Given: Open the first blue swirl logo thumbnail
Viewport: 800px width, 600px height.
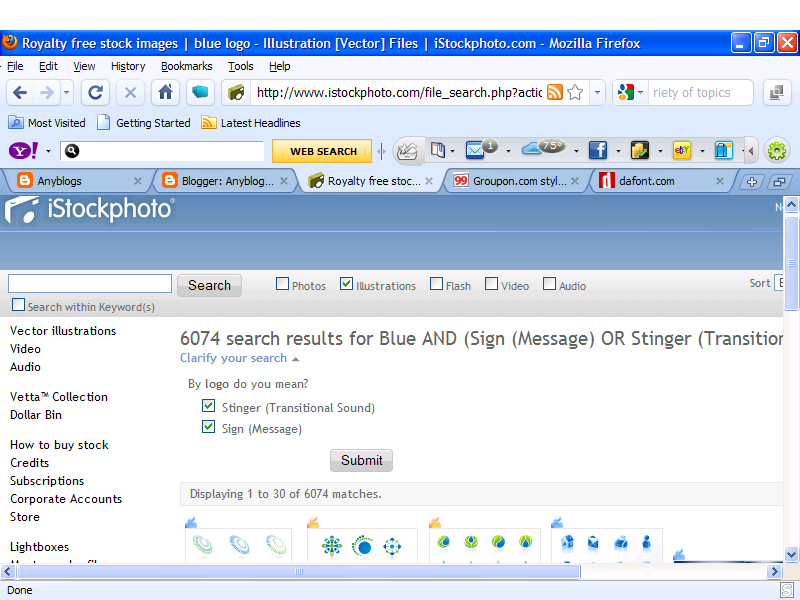Looking at the screenshot, I should (x=238, y=545).
